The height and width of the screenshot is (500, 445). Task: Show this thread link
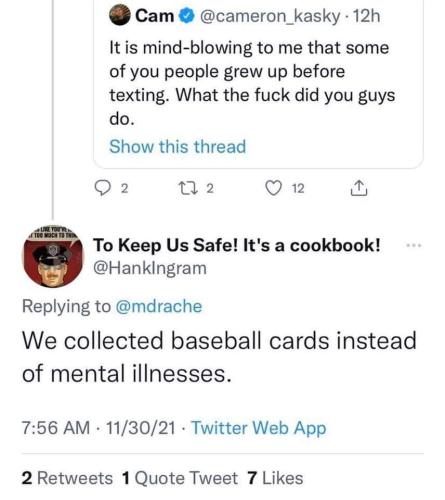point(178,146)
